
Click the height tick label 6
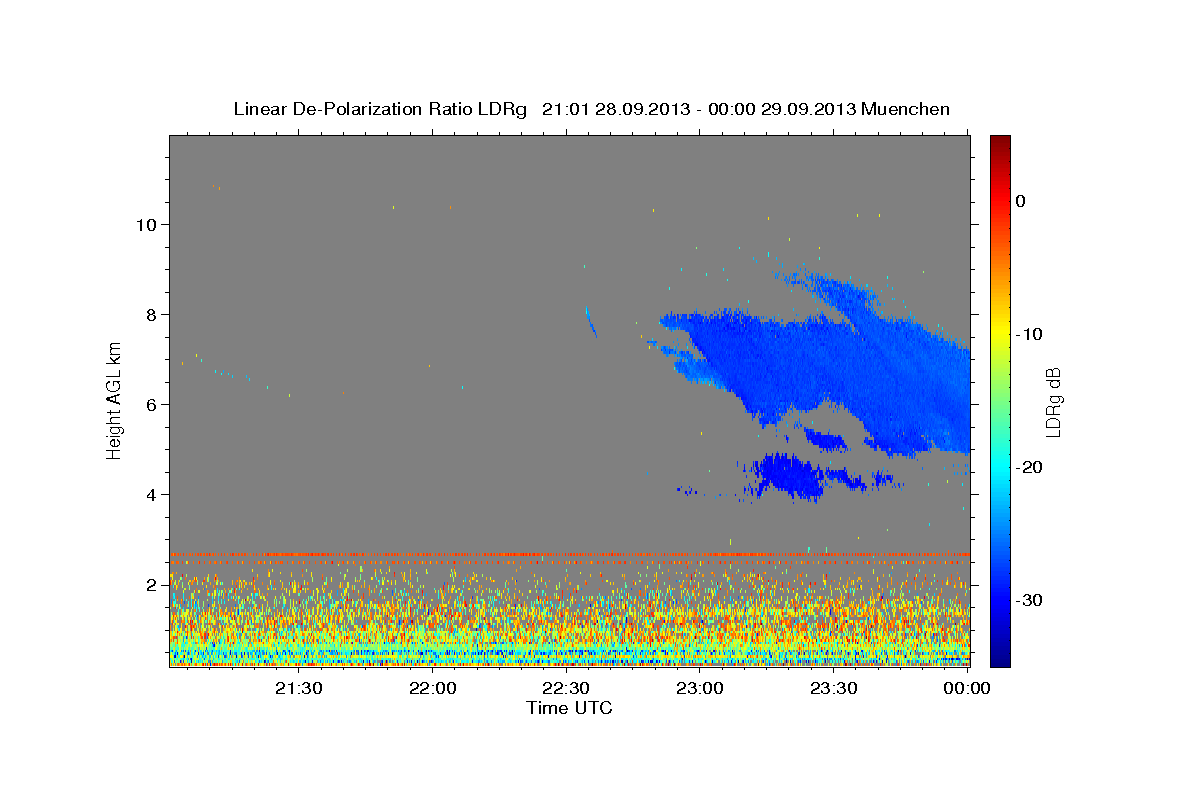tap(152, 404)
